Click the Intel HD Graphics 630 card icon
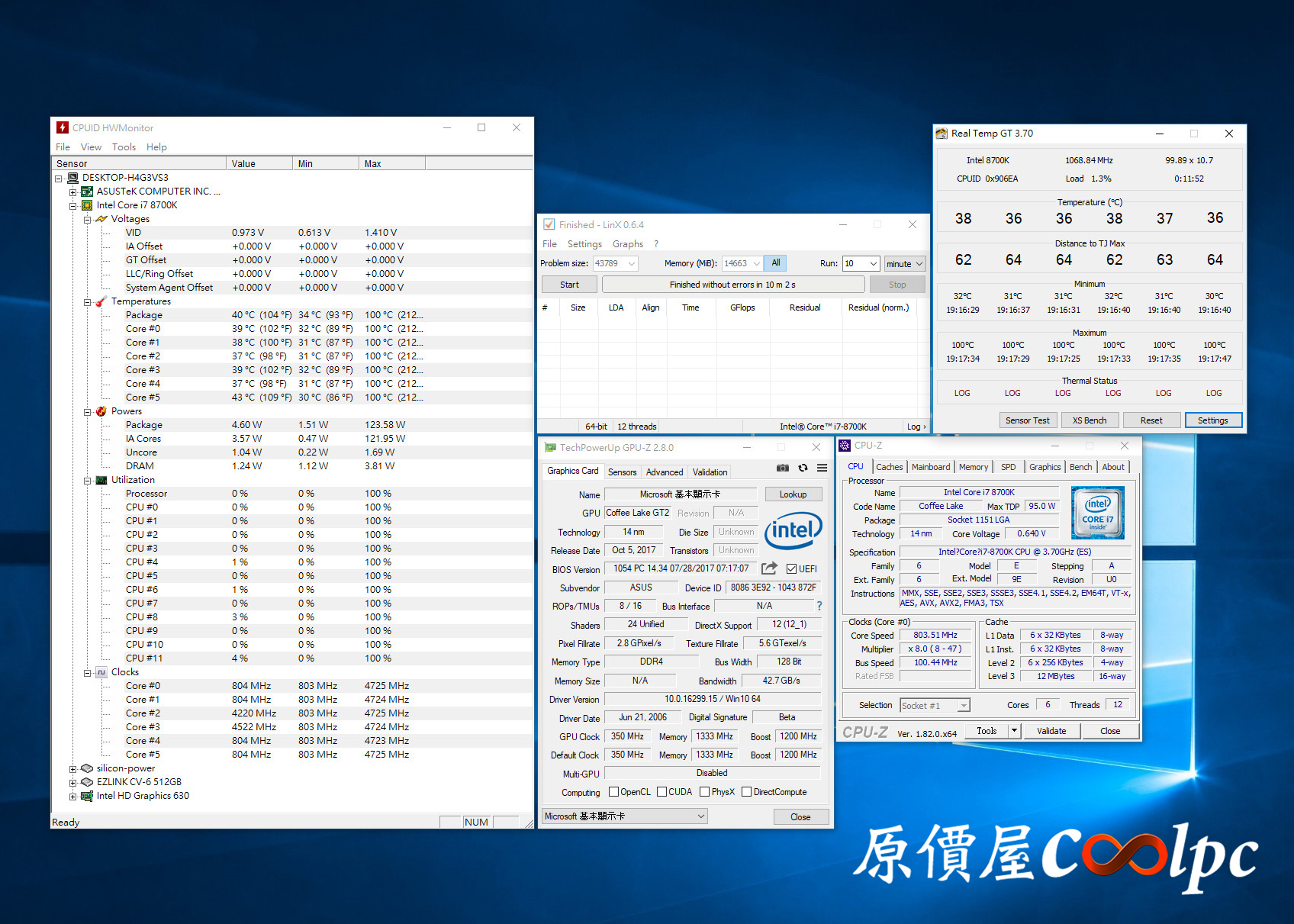 pyautogui.click(x=87, y=796)
